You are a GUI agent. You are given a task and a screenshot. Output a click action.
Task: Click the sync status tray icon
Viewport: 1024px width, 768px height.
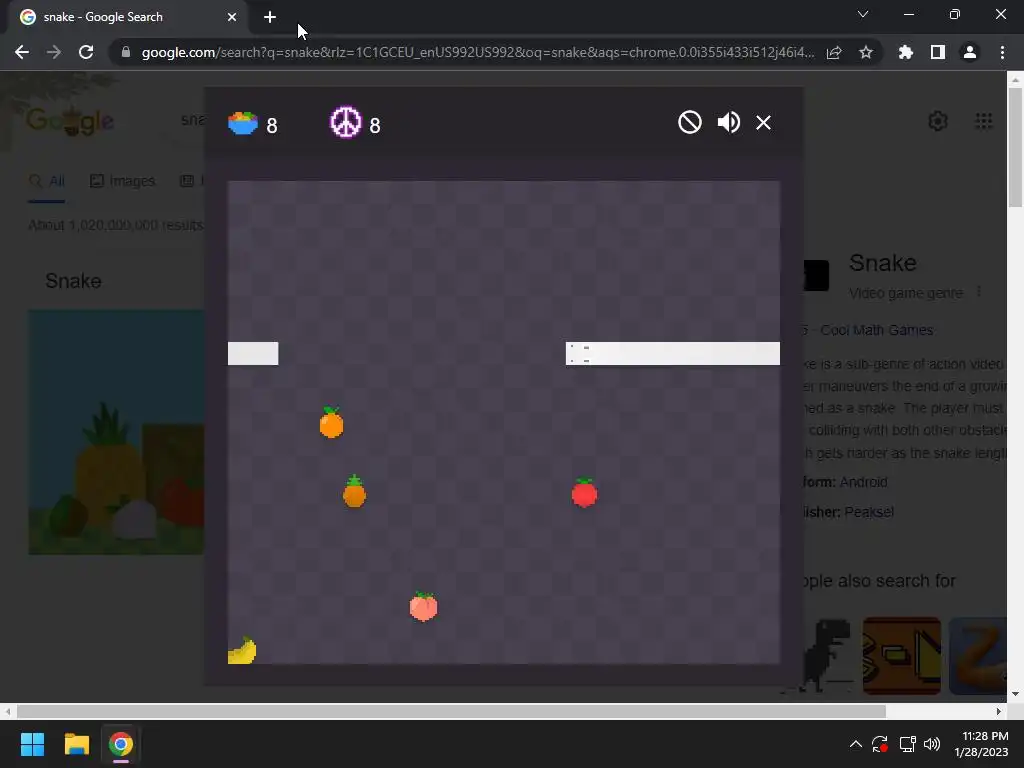880,744
